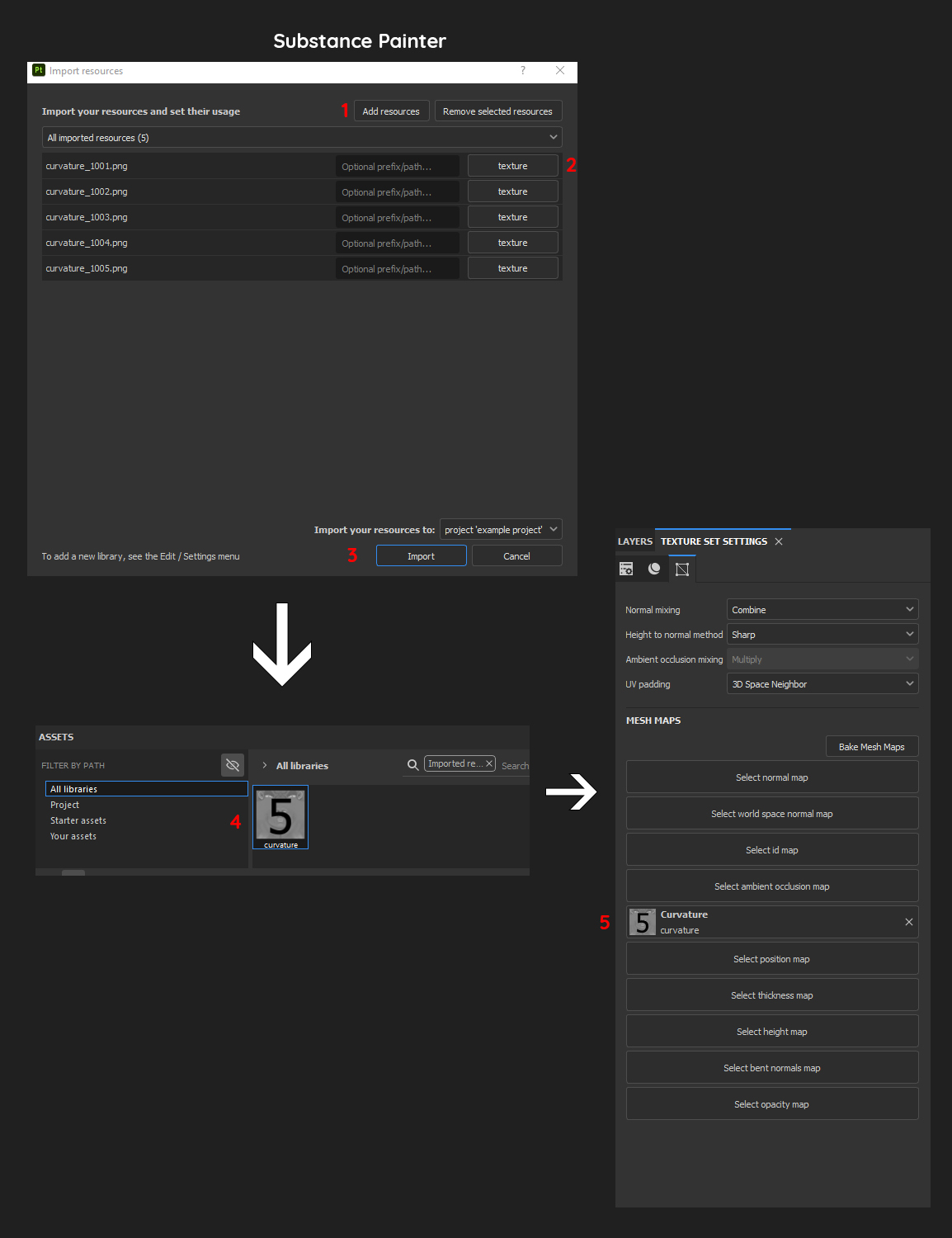Expand the Normal mixing Combine dropdown
Viewport: 952px width, 1238px height.
pyautogui.click(x=822, y=610)
